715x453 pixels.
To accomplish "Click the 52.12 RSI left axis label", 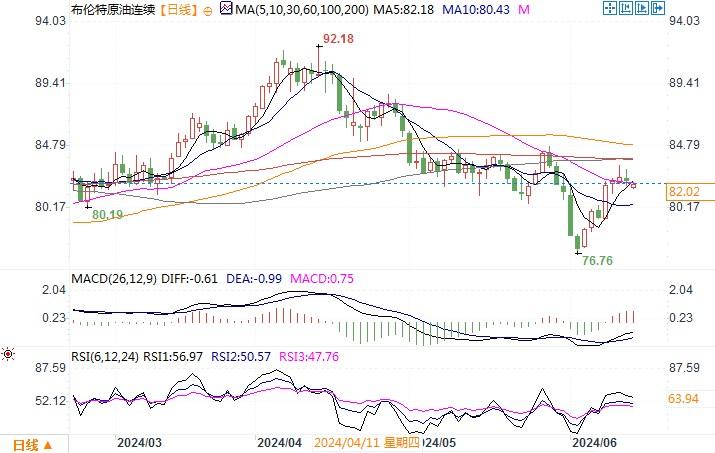I will click(51, 401).
